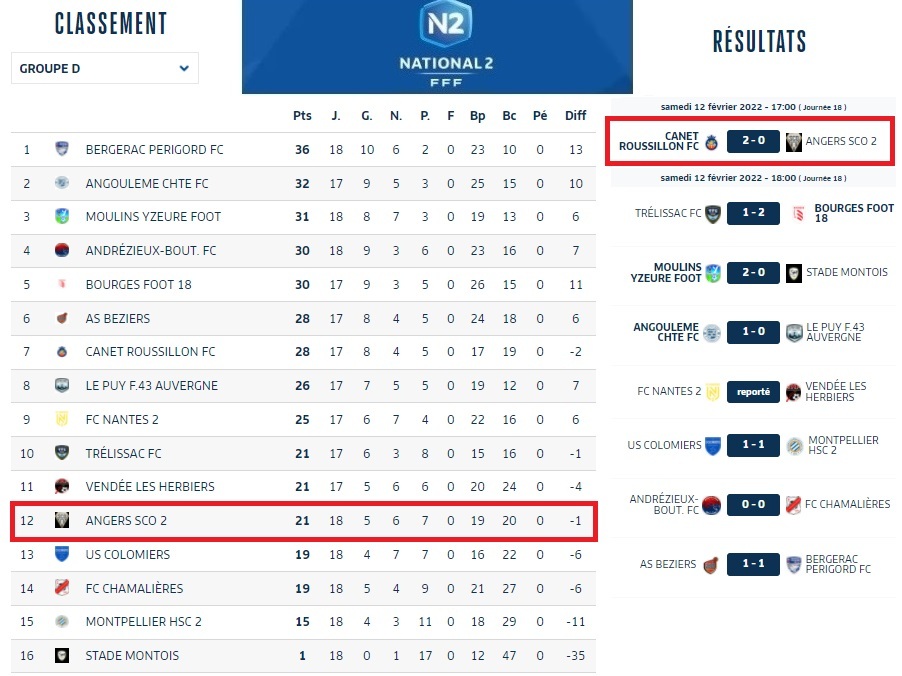Viewport: 902px width, 676px height.
Task: Open the Moulins Yzeure Foot team link in standings
Action: (153, 217)
